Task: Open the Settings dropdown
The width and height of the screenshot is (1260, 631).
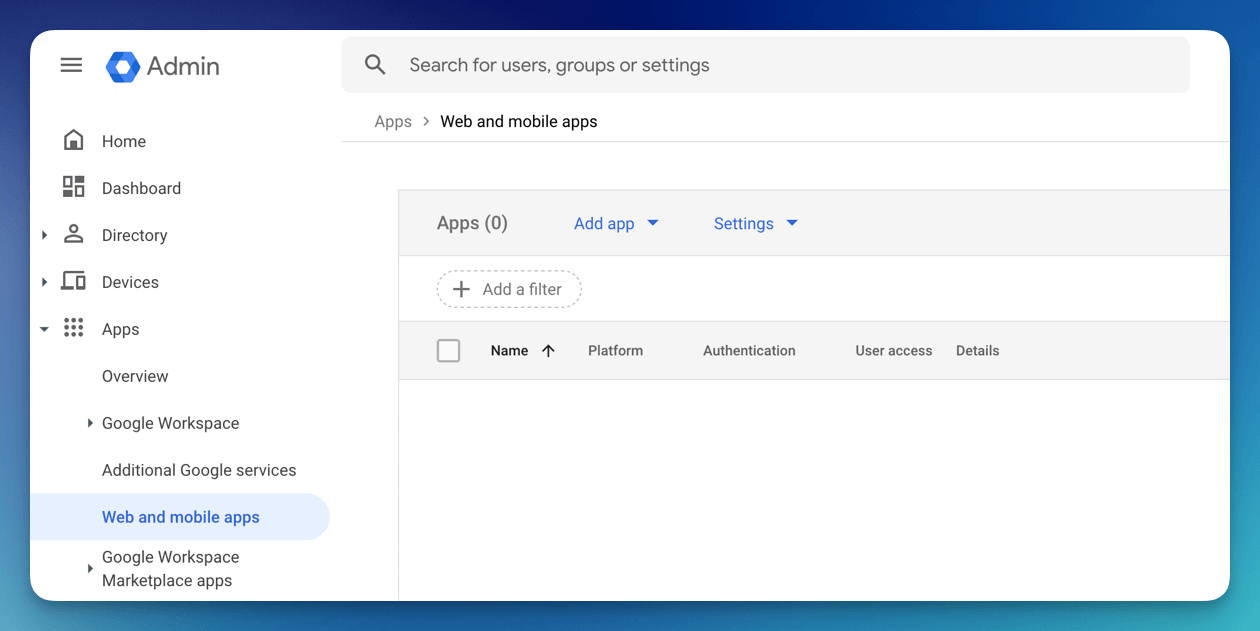Action: 756,224
